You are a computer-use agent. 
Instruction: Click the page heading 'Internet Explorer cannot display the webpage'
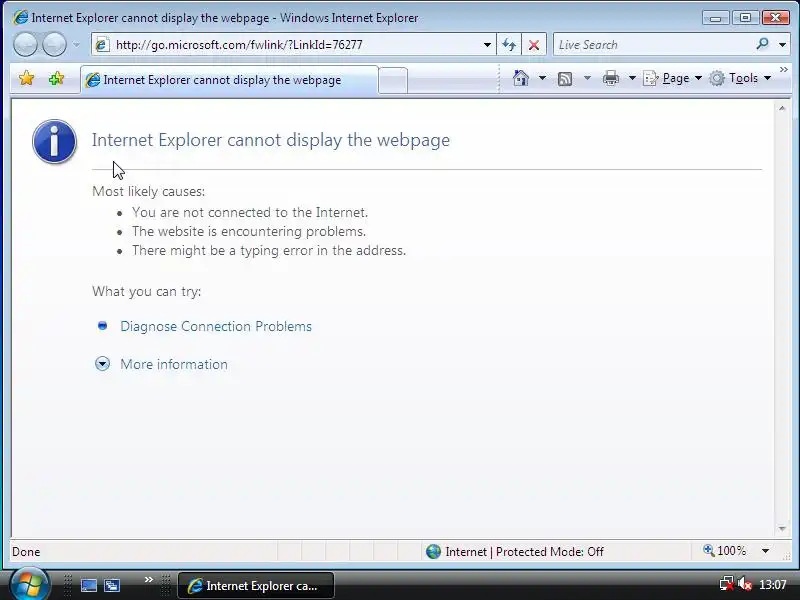271,140
